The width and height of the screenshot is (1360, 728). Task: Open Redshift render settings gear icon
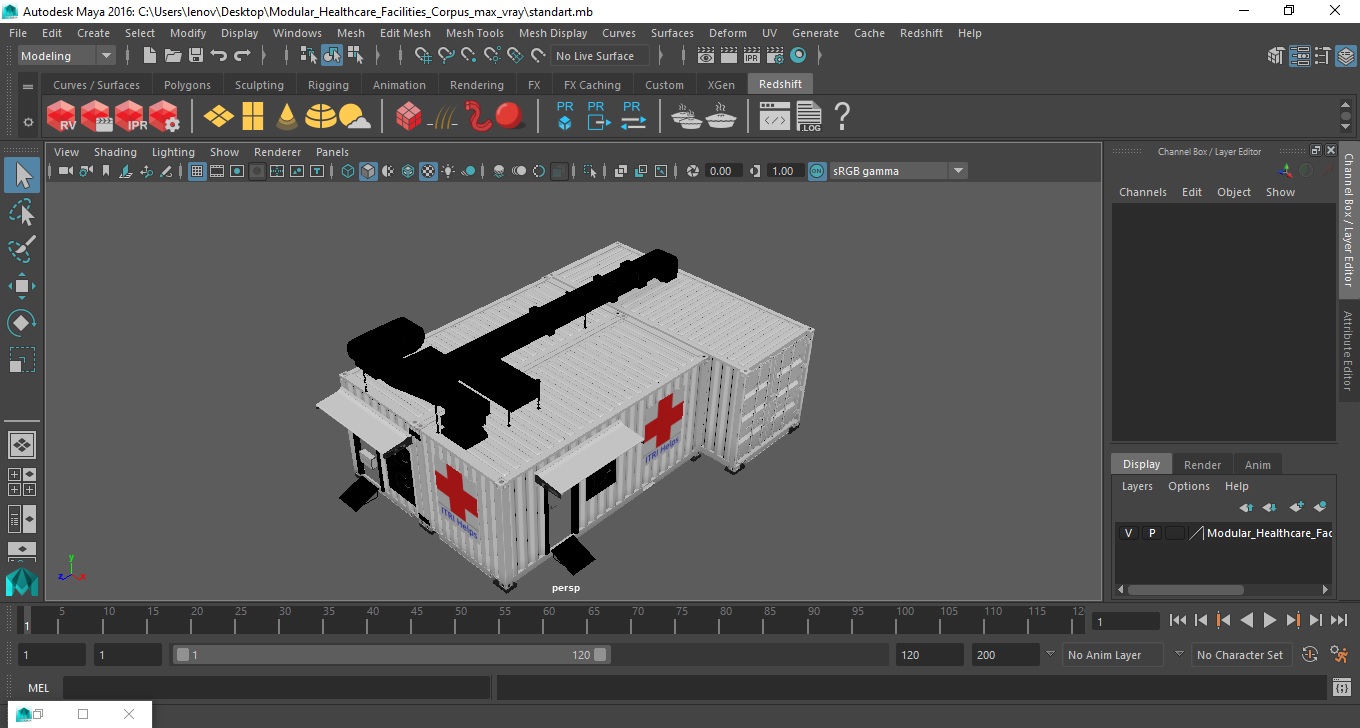(164, 116)
